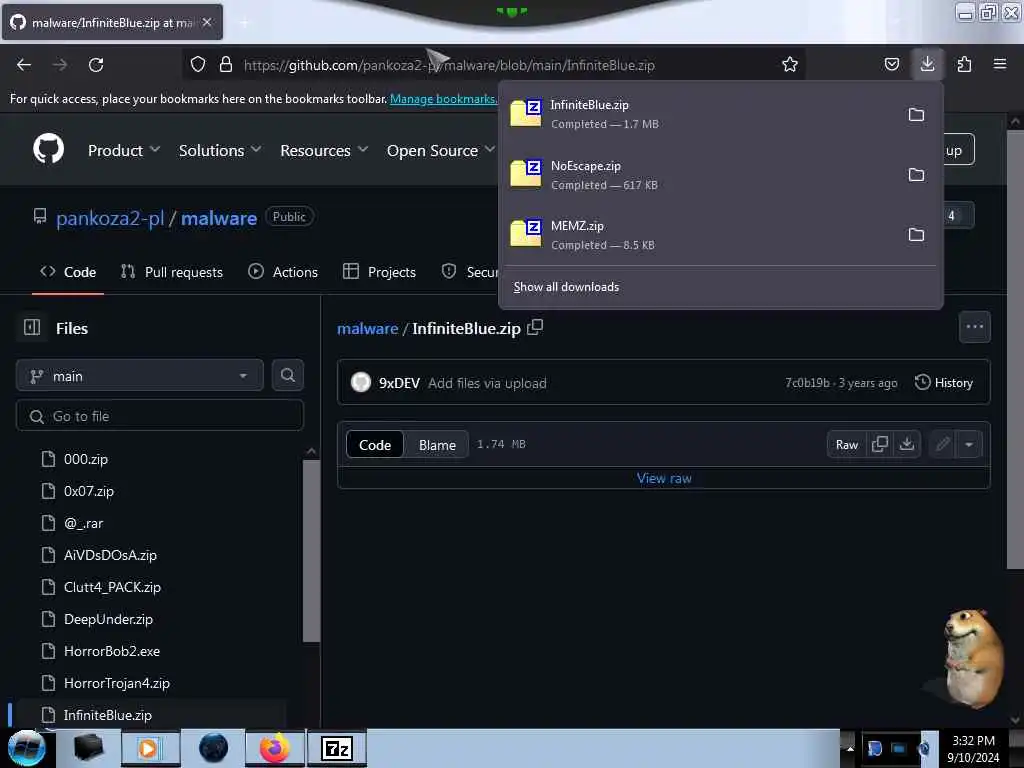Open AiVDsDOsA.zip in the file tree
1024x768 pixels.
(x=110, y=555)
